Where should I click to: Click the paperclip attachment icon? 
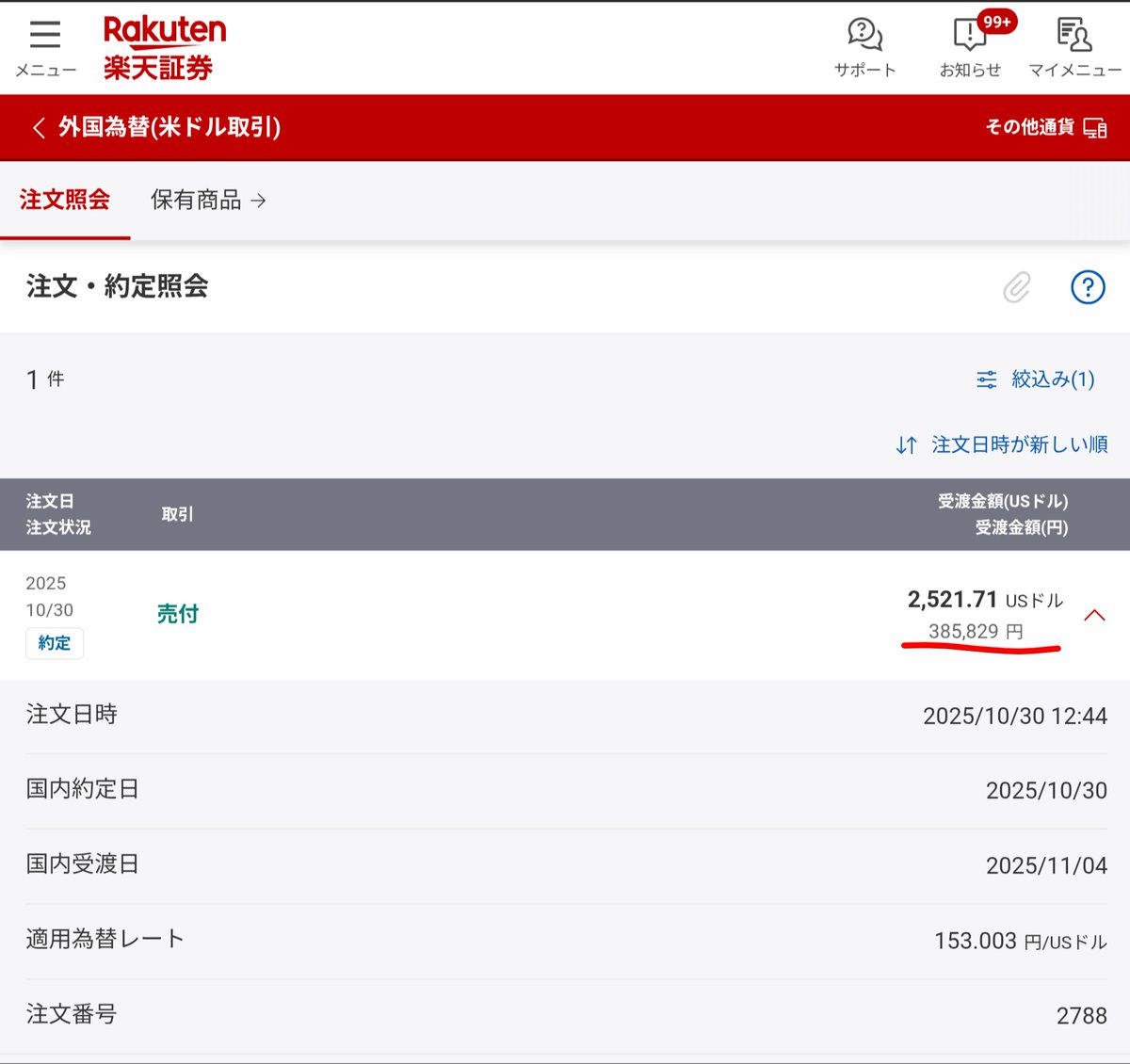click(1015, 287)
